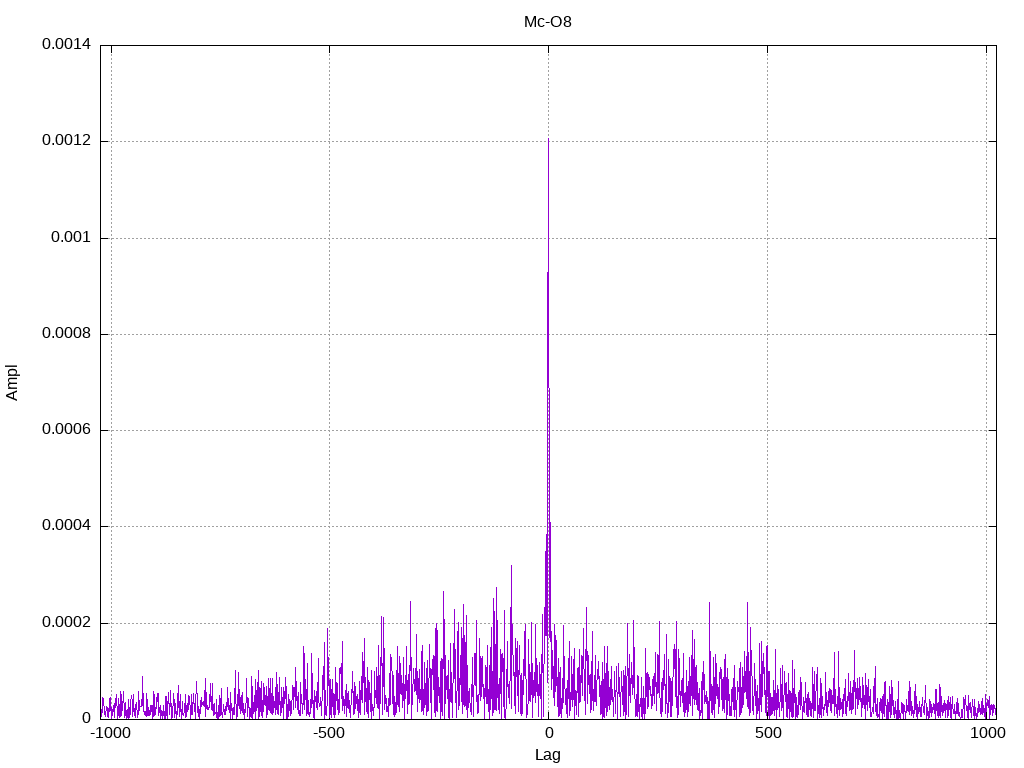The height and width of the screenshot is (768, 1024).
Task: Click the y-axis tick value 0.0008
Action: 67,333
